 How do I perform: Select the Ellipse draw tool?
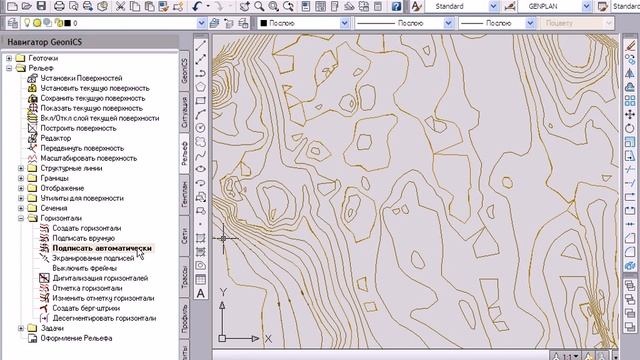(x=200, y=169)
